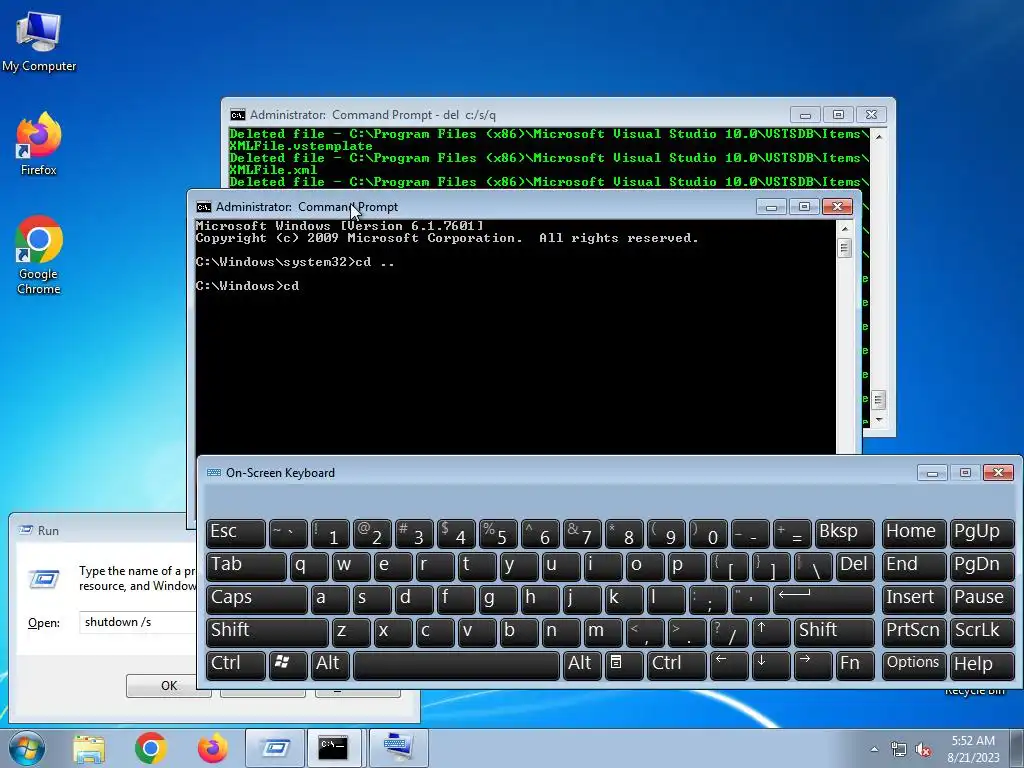This screenshot has width=1024, height=768.
Task: Click Firefox icon in the taskbar
Action: coord(212,748)
